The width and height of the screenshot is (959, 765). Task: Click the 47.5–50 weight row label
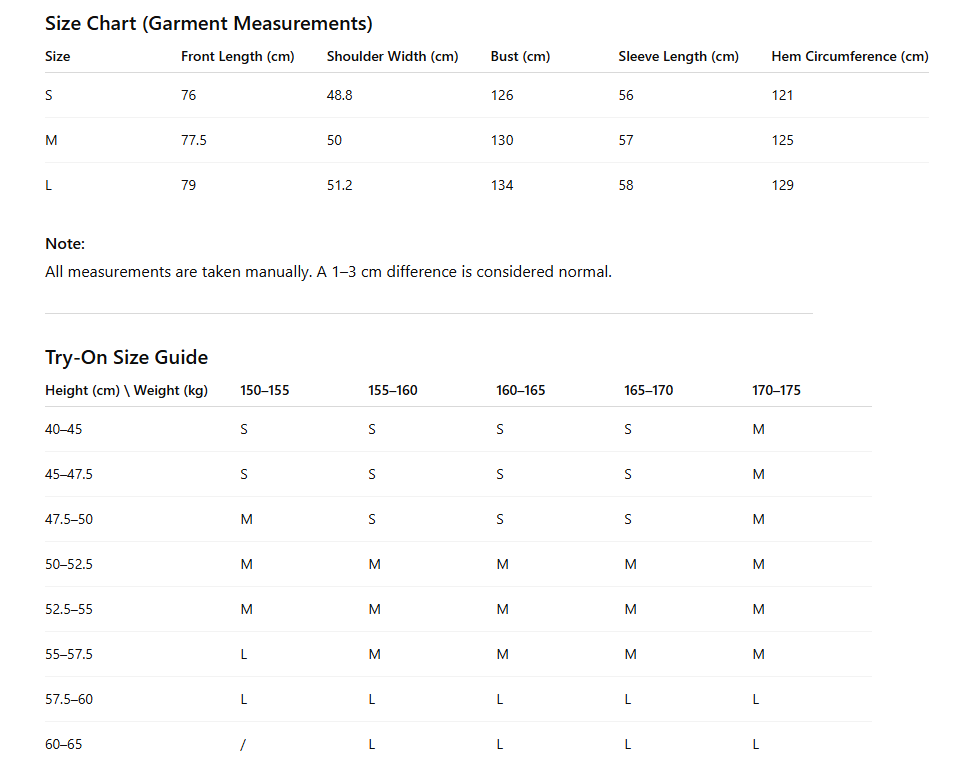pos(69,519)
